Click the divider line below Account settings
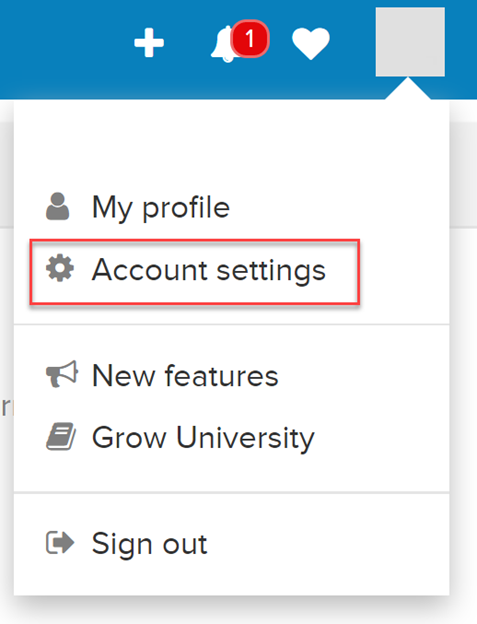 232,324
